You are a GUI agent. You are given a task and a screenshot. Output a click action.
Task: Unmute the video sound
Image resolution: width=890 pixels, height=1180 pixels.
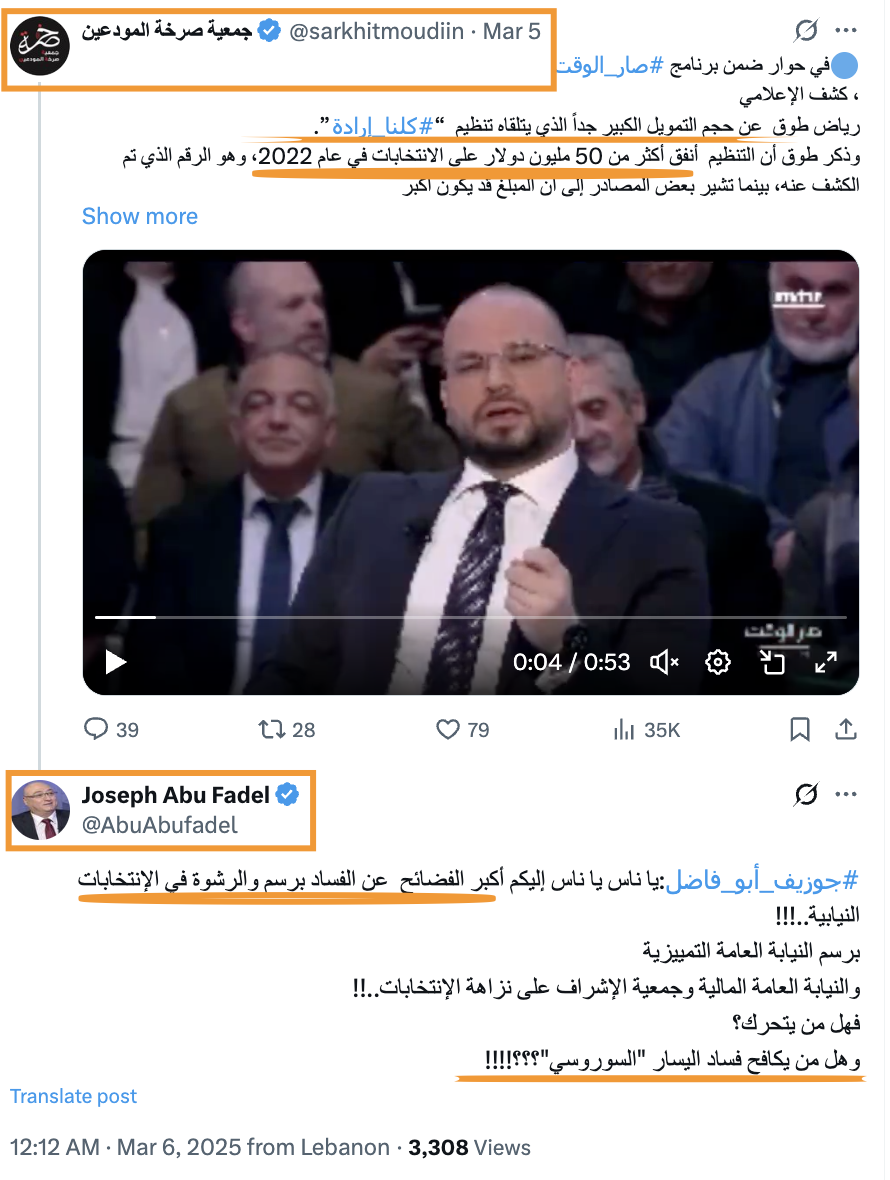pyautogui.click(x=664, y=662)
